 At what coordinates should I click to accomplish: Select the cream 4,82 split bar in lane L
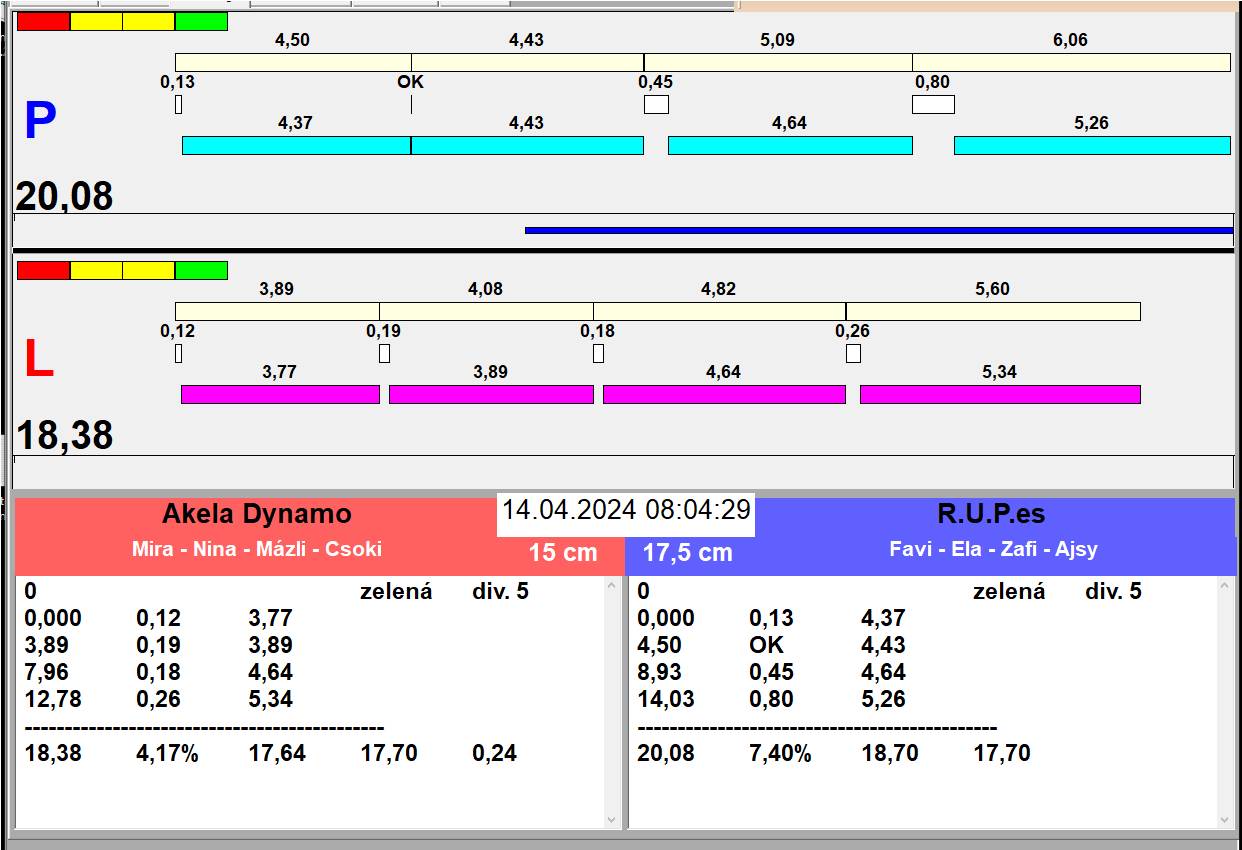(719, 311)
